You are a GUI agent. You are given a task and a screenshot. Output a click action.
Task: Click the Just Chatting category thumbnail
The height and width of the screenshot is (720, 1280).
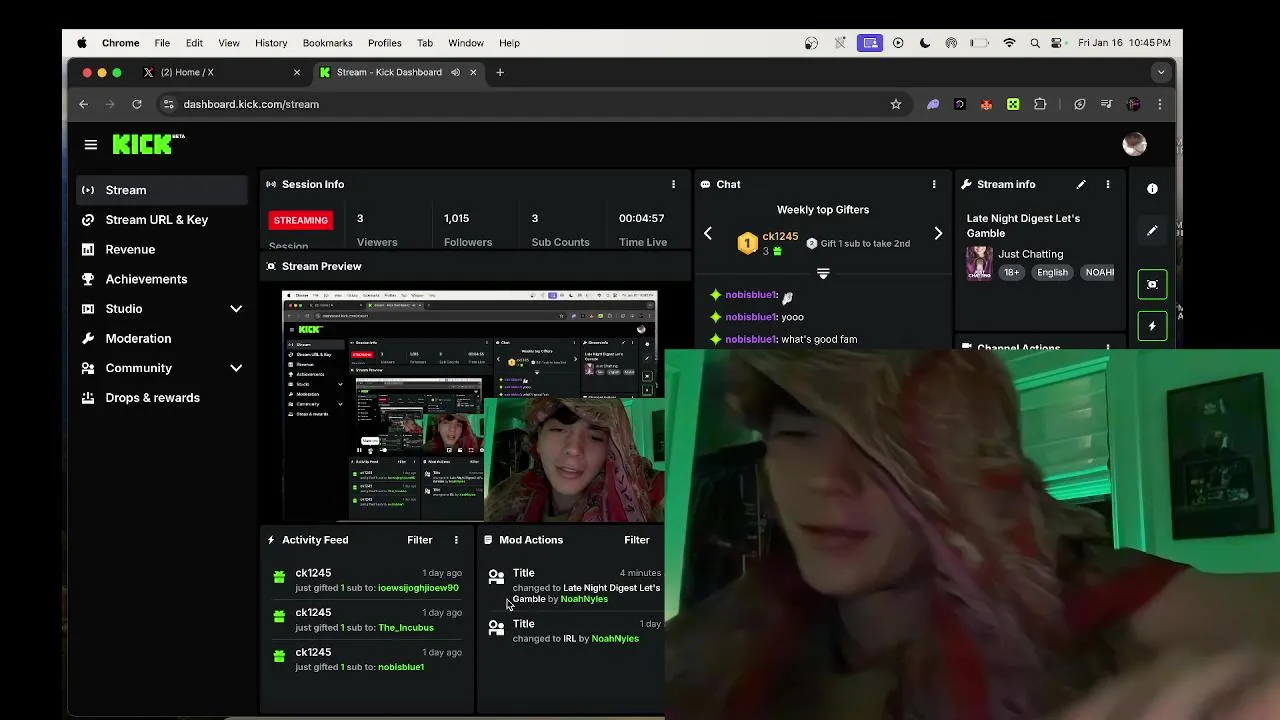coord(979,263)
